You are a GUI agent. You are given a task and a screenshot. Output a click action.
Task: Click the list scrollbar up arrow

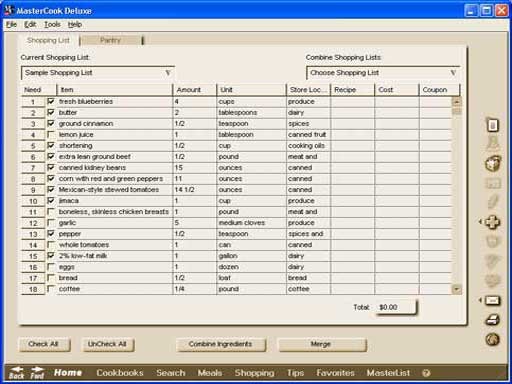click(457, 101)
